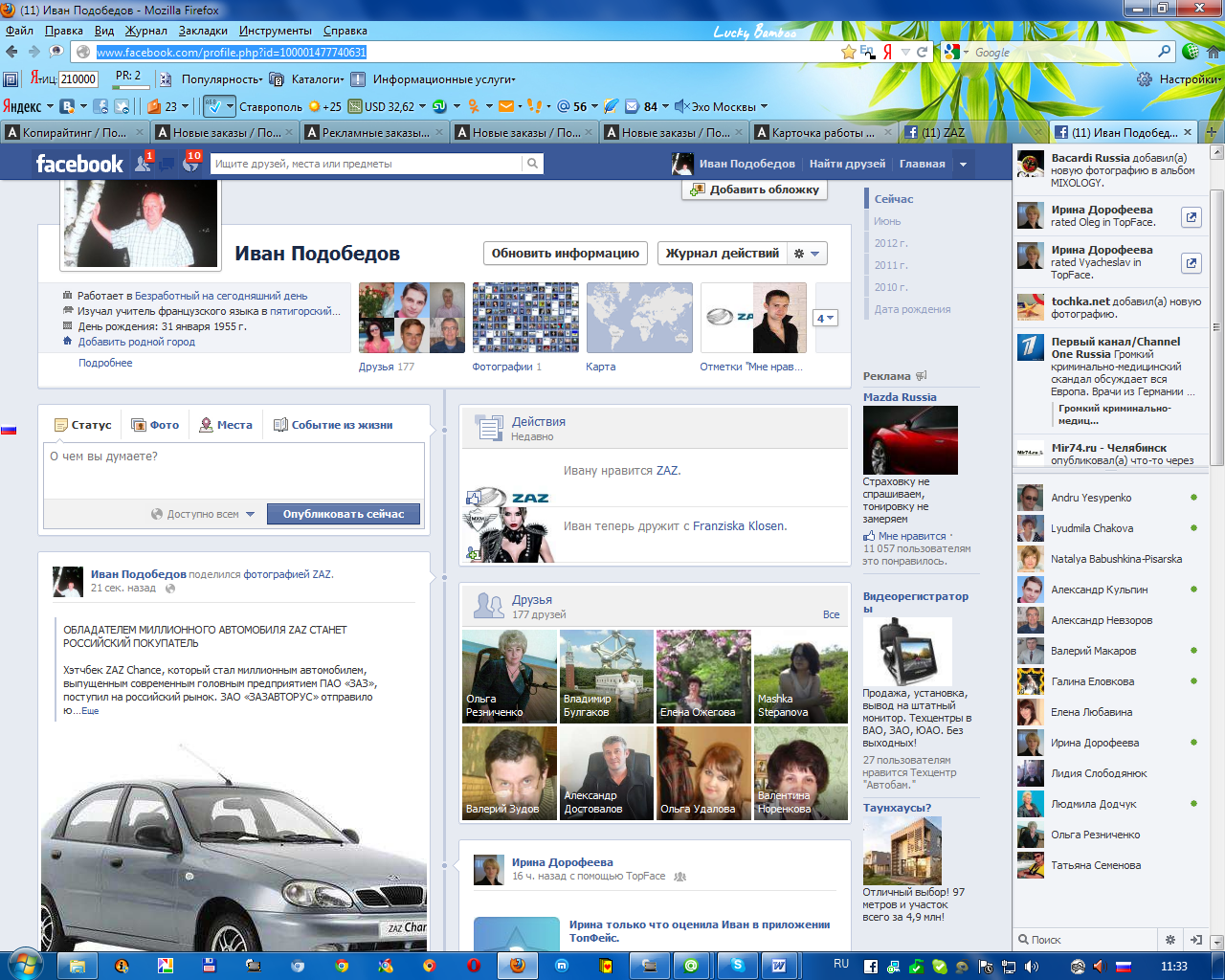Open Настройки gear in toolbar

[1145, 79]
